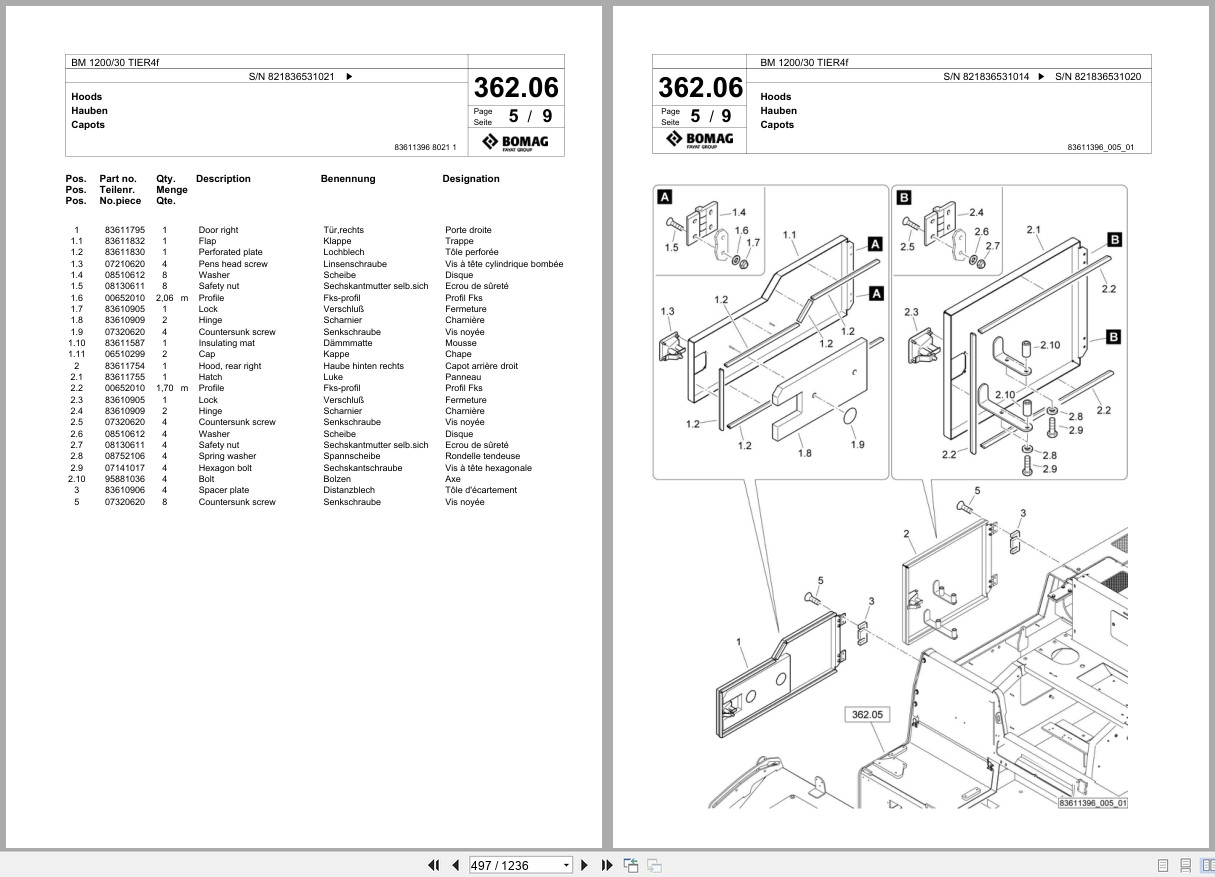Select the Spacer plate description

pos(224,490)
